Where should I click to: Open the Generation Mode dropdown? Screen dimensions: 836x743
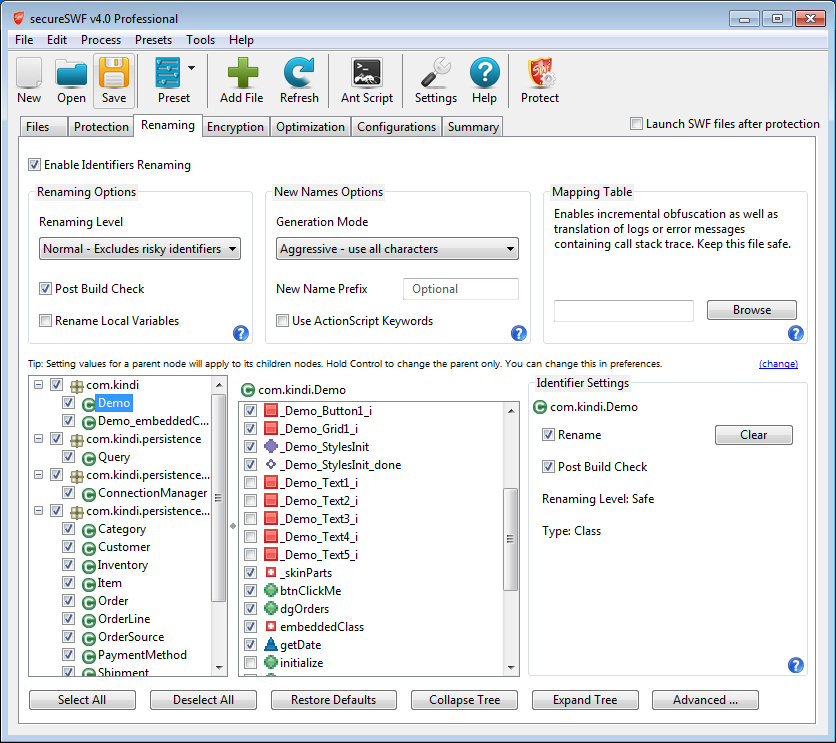point(397,249)
